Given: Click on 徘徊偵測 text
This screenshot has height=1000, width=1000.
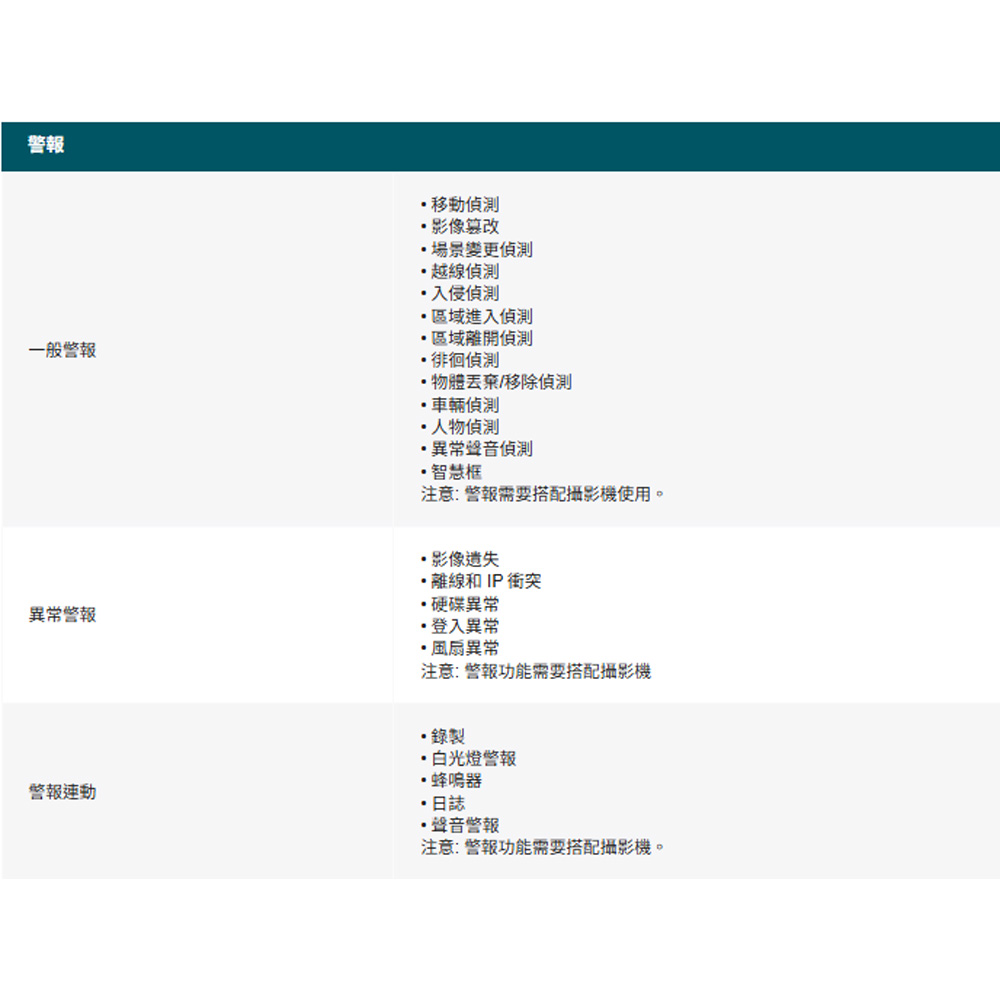Looking at the screenshot, I should pos(465,360).
